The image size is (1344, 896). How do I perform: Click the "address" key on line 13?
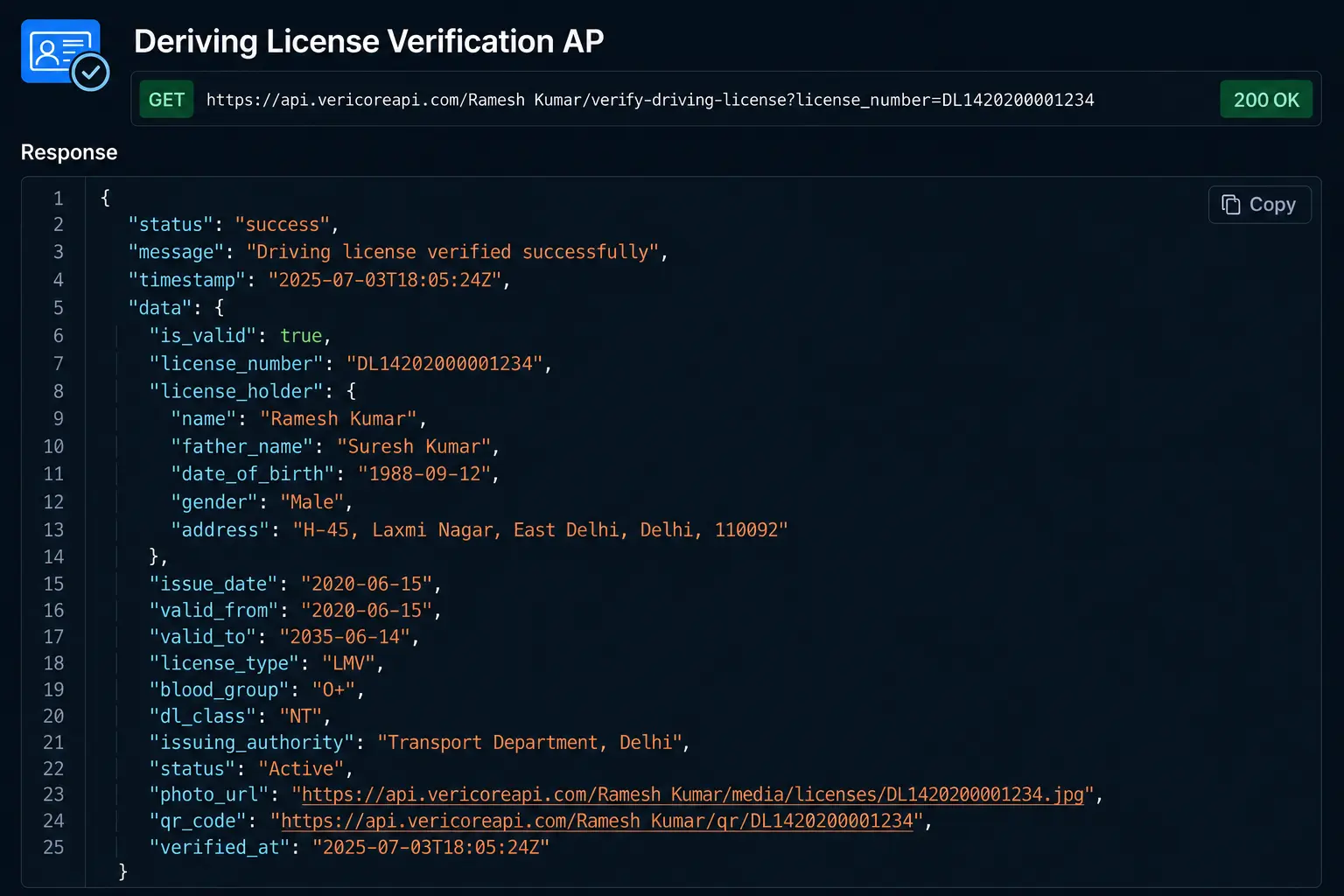pos(220,530)
